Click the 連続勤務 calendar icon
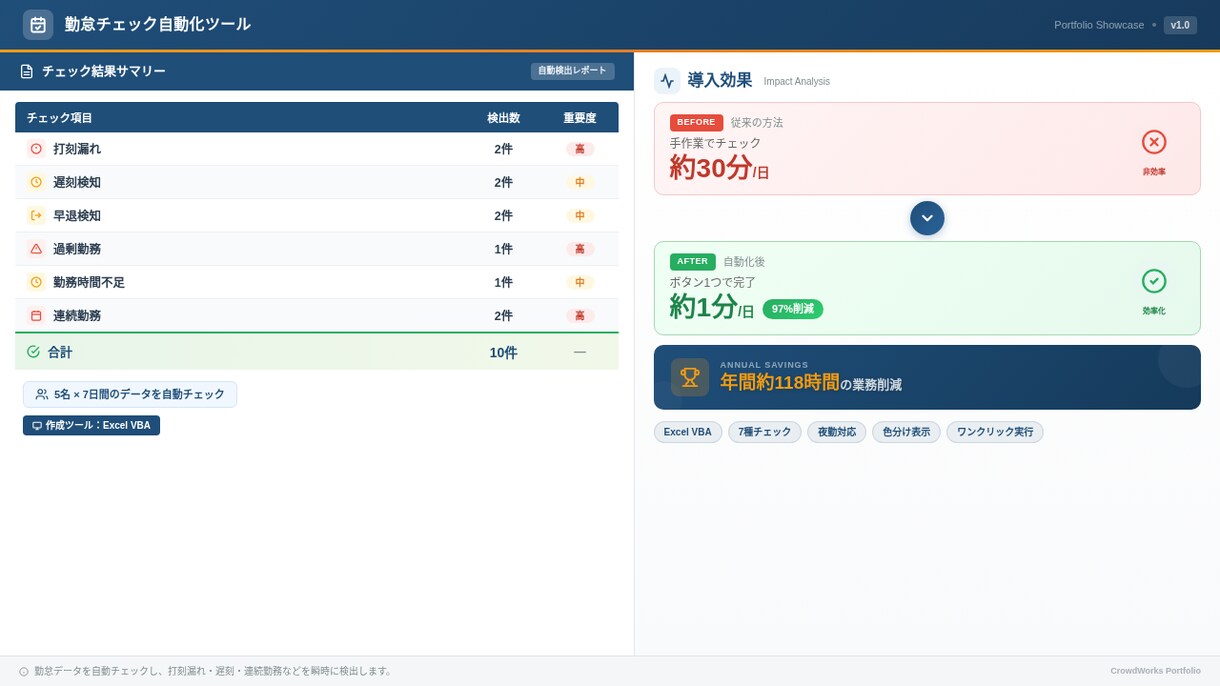1220x686 pixels. click(36, 316)
